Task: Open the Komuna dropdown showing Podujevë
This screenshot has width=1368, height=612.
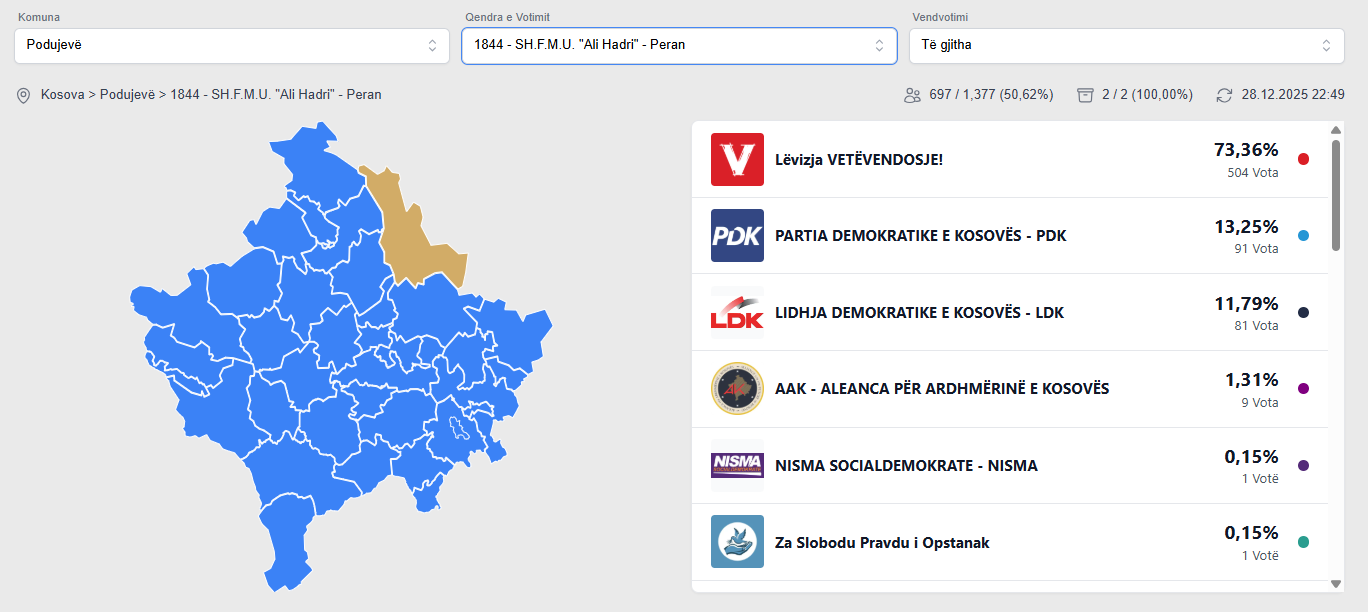Action: coord(232,45)
